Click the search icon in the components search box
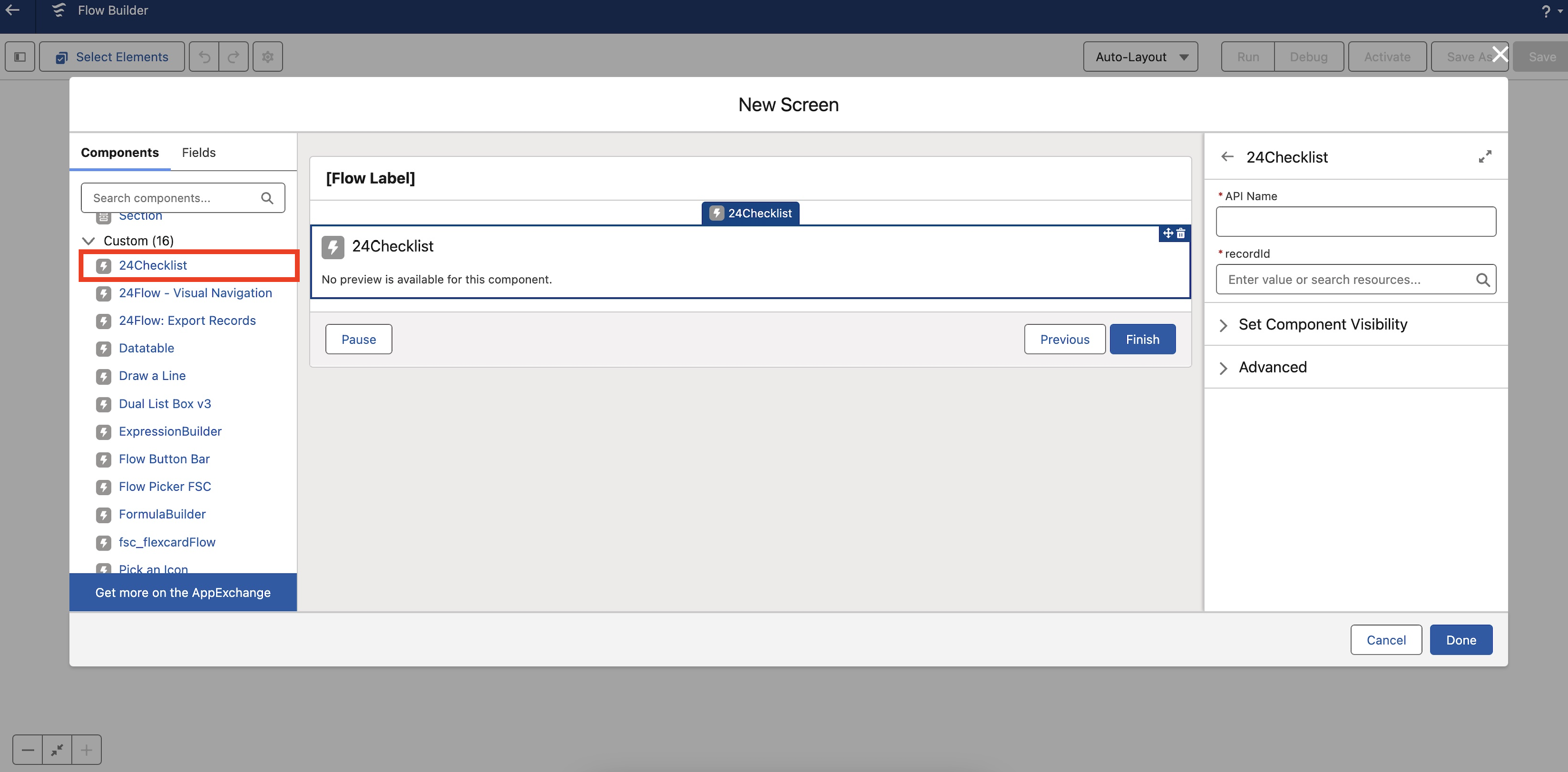The image size is (1568, 772). (267, 198)
